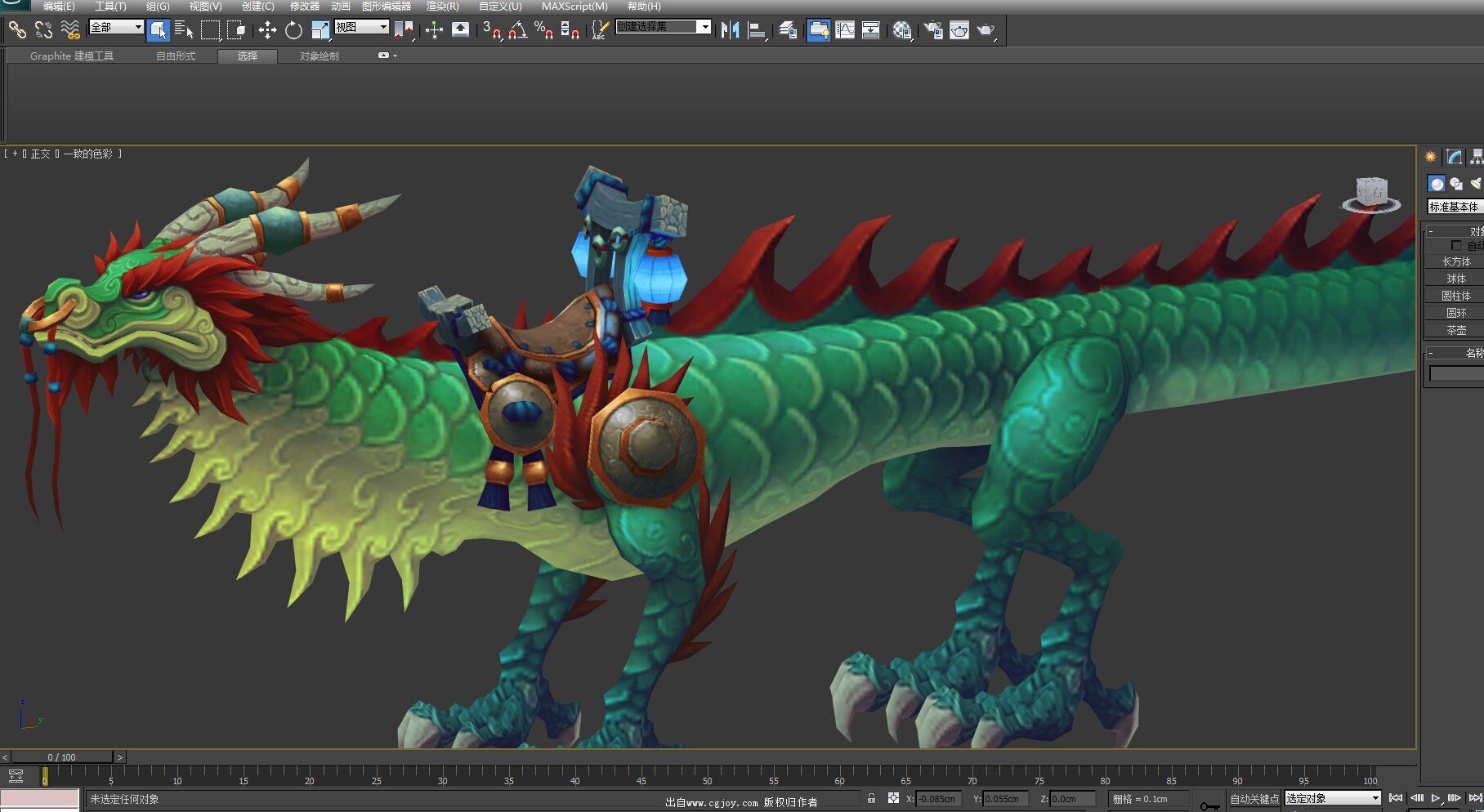Click Select and Manipulate icon

click(434, 30)
